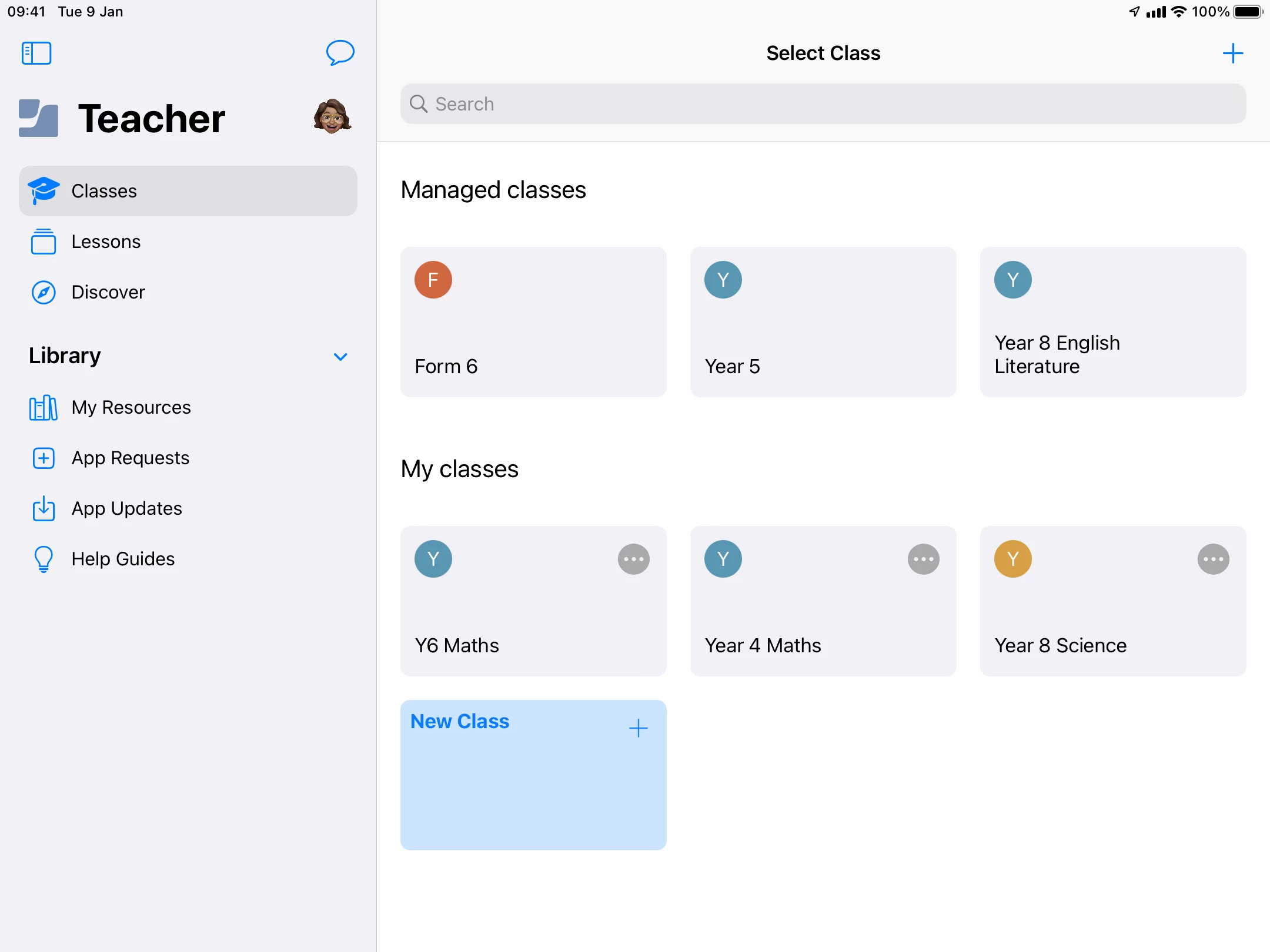
Task: Click the yellow Y badge on Year 8 Science
Action: 1012,559
